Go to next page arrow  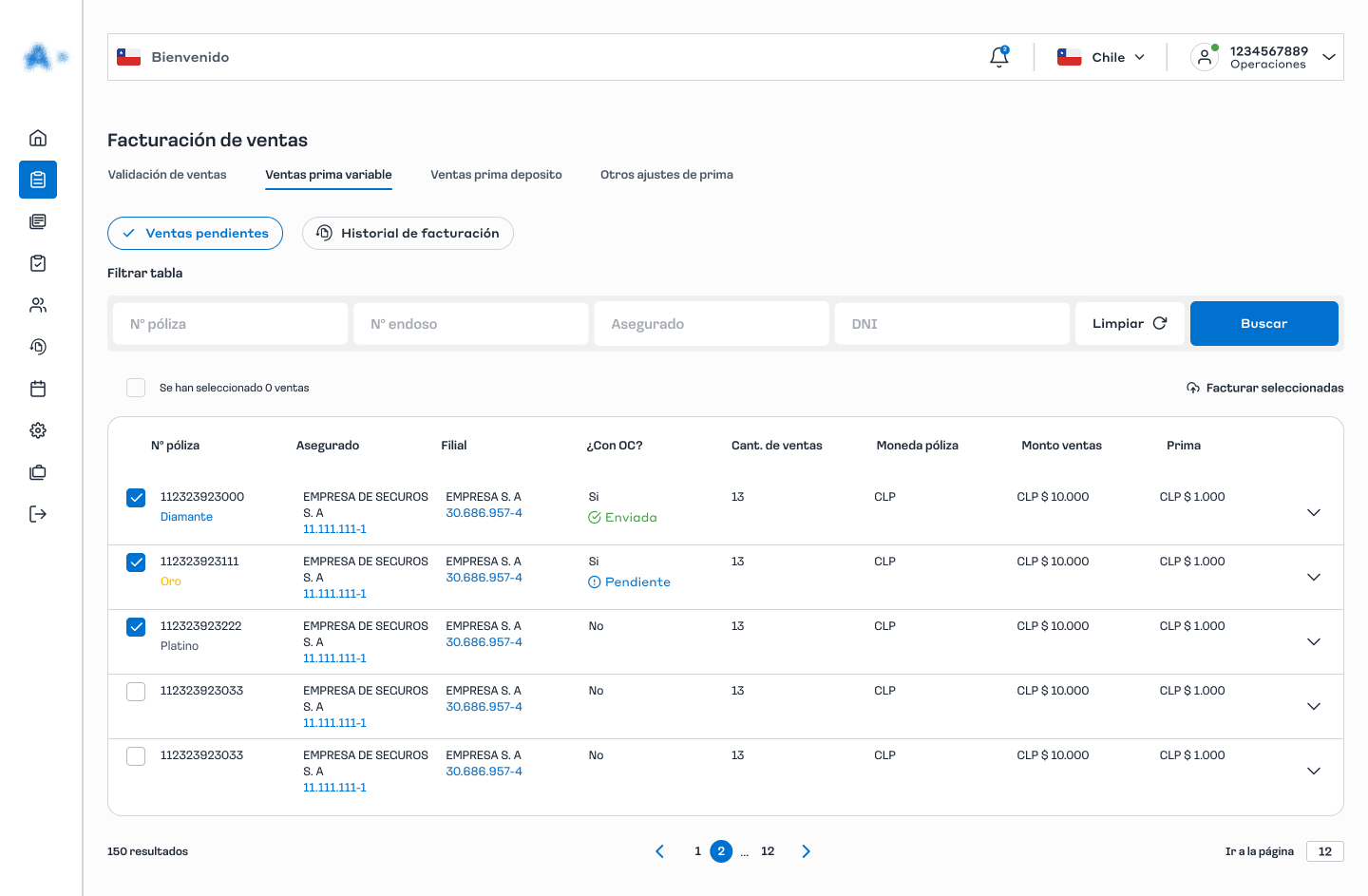(x=806, y=851)
